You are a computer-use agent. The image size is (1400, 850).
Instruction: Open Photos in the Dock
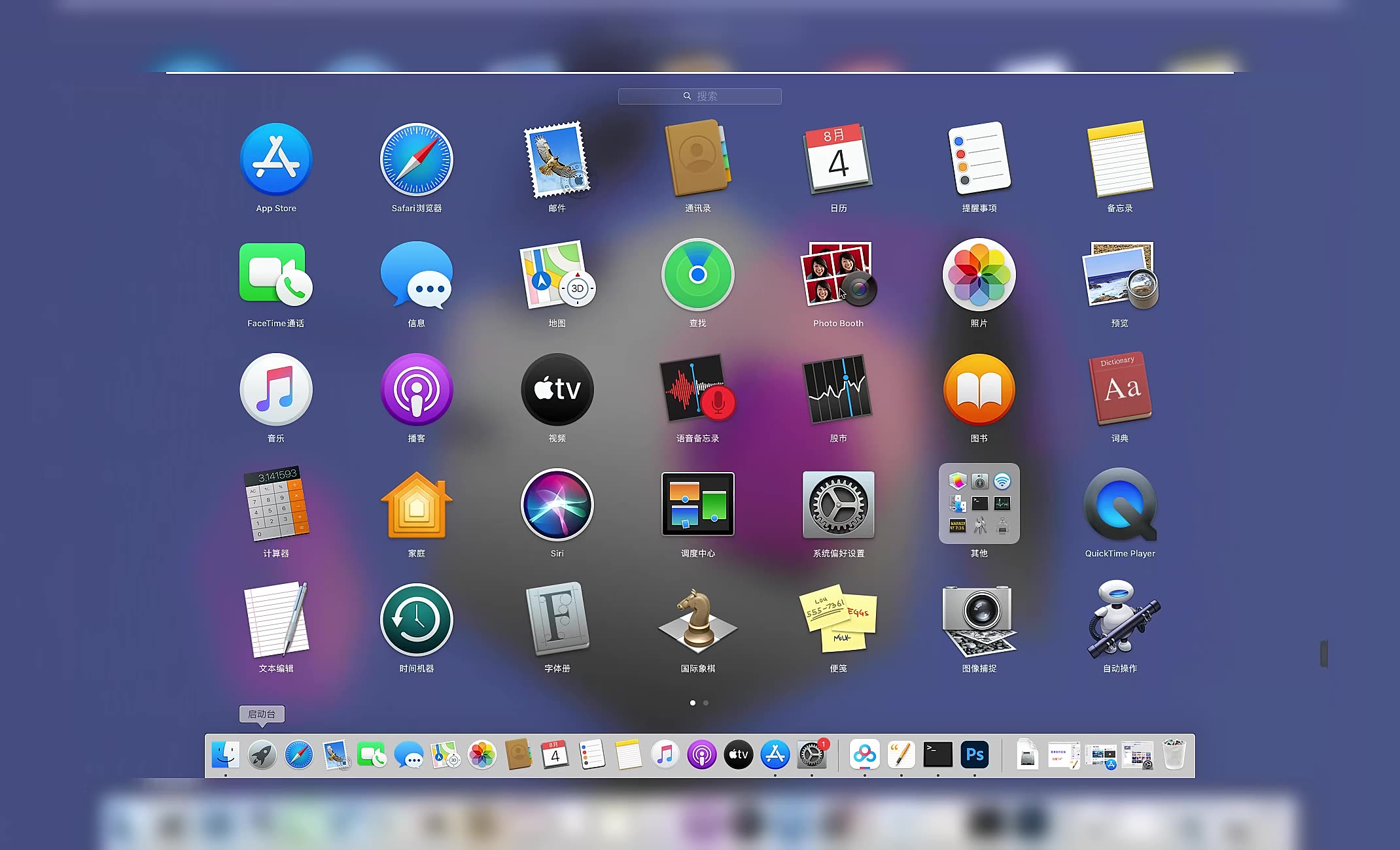click(482, 755)
